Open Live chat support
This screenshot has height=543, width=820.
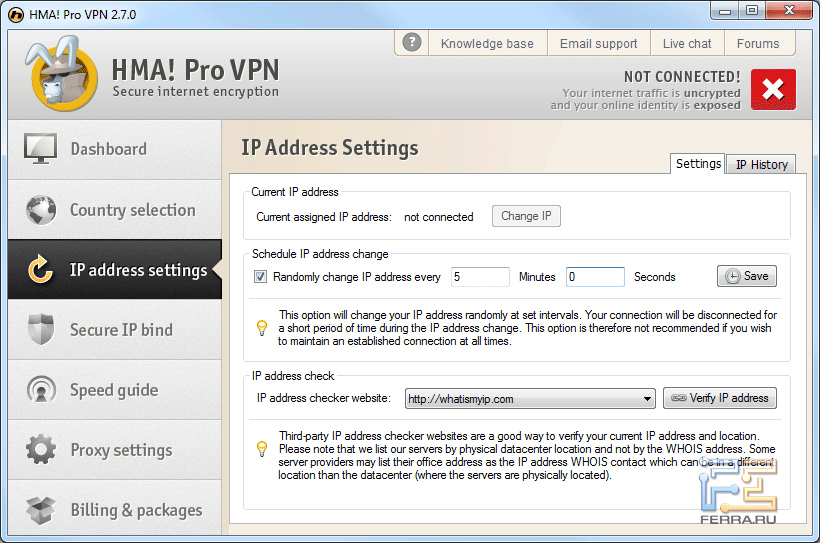(x=687, y=44)
